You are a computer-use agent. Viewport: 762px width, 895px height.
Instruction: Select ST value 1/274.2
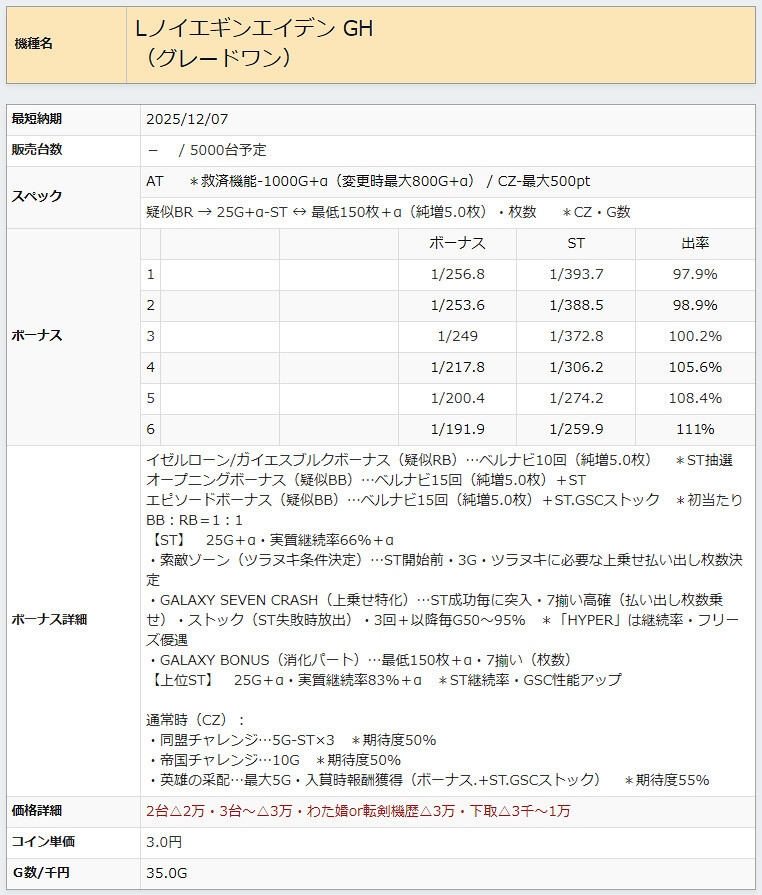click(576, 398)
